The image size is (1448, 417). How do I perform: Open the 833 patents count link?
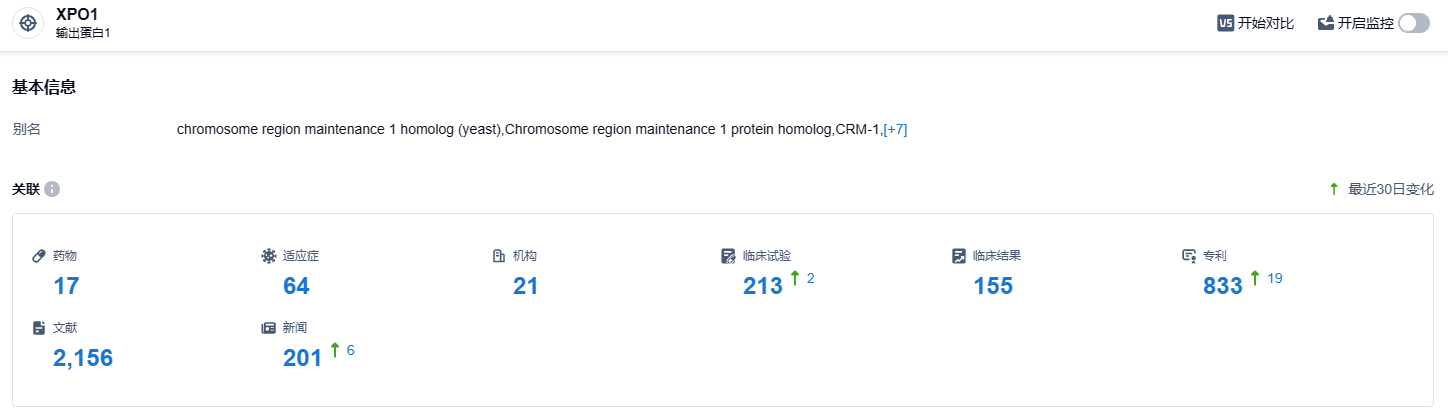click(x=1222, y=287)
